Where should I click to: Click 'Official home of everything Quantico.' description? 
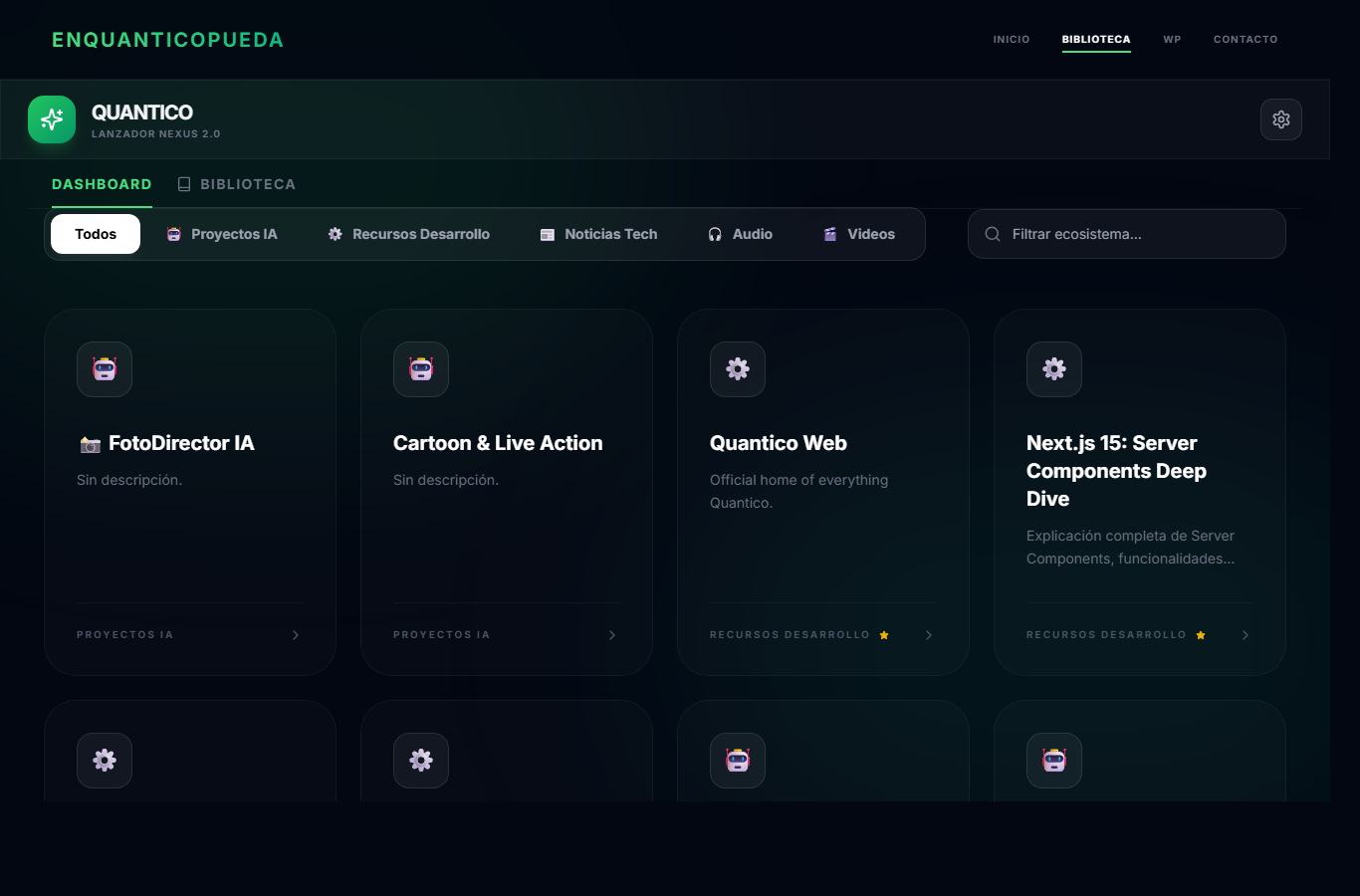[x=799, y=491]
